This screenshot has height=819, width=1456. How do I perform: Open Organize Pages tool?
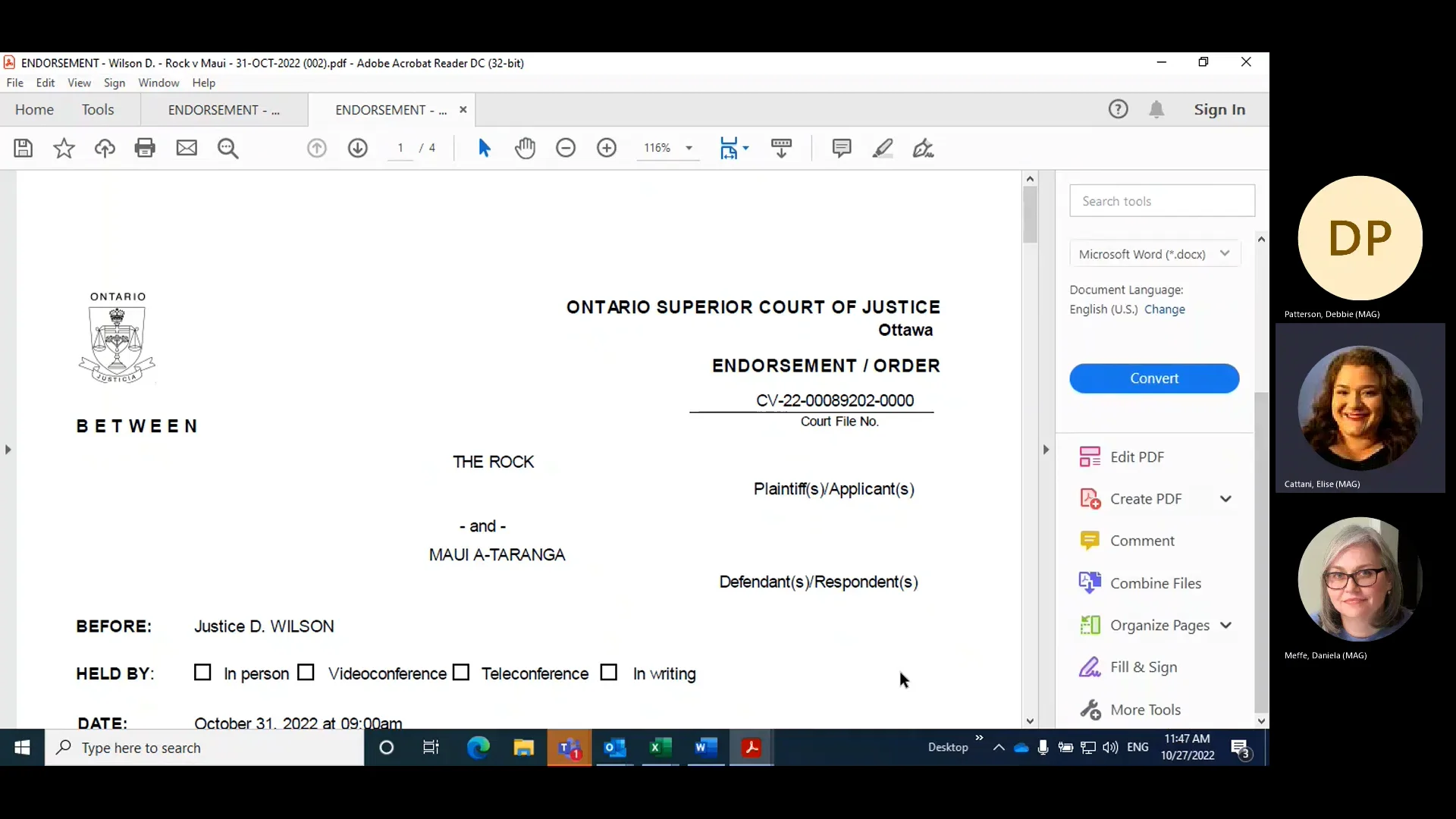tap(1144, 626)
